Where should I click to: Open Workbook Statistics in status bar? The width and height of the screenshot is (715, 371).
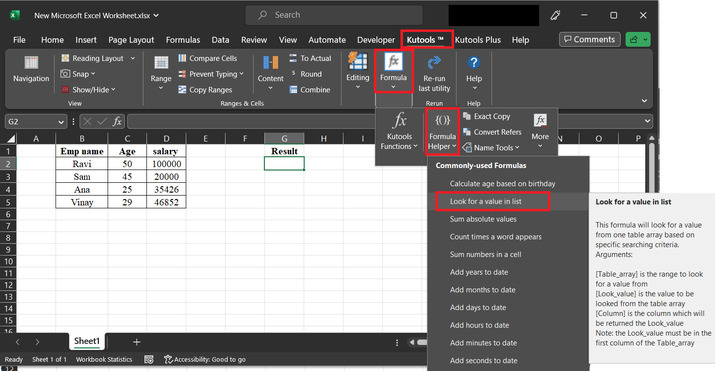[x=104, y=360]
